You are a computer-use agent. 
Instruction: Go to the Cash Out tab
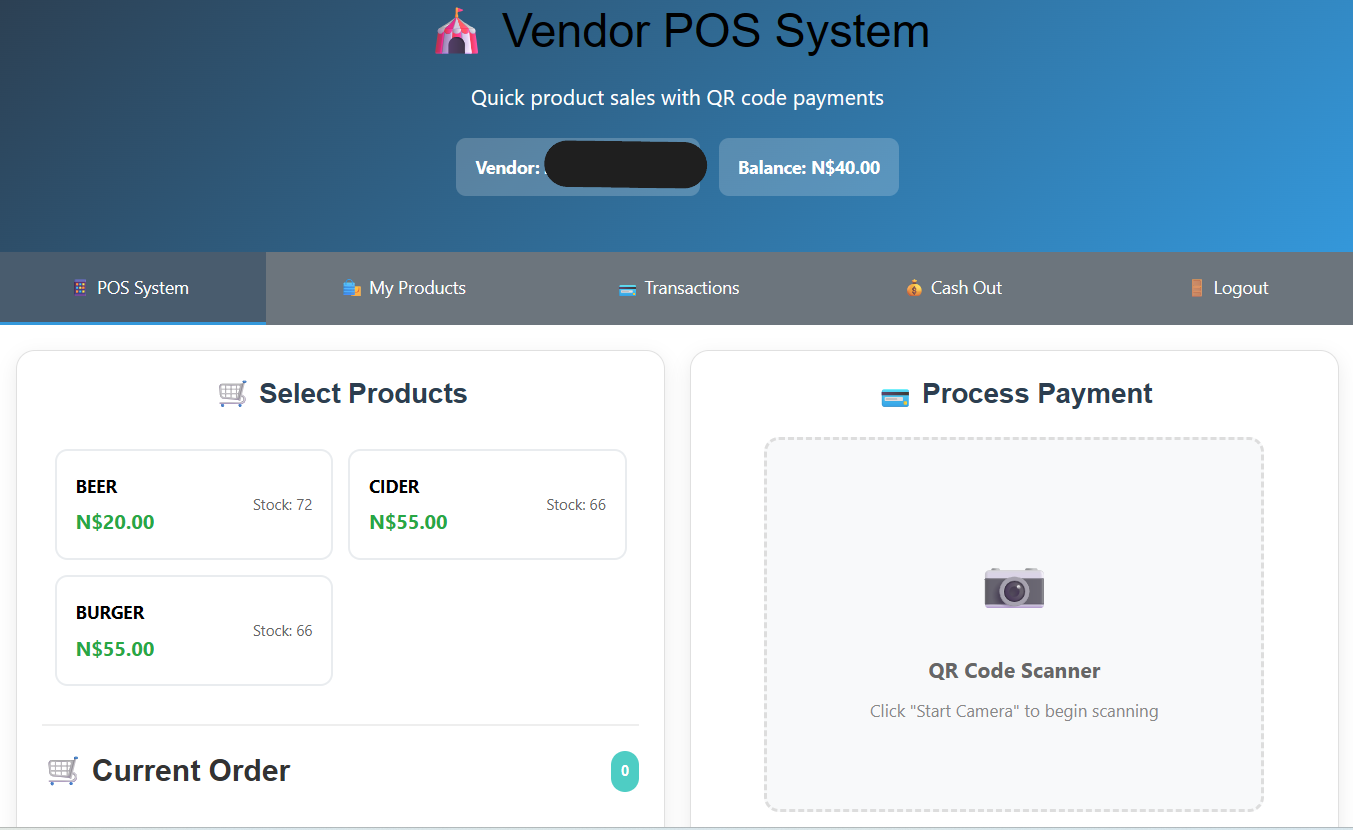tap(953, 288)
